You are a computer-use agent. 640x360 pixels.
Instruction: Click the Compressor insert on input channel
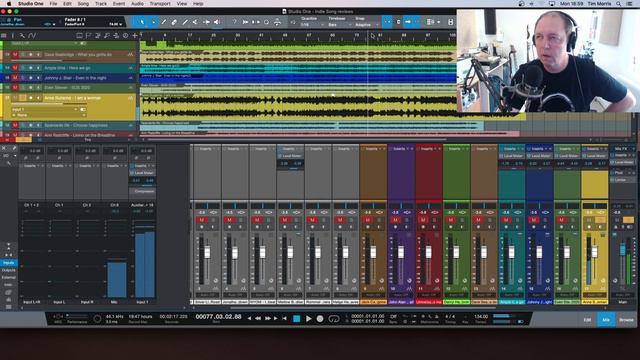[142, 191]
